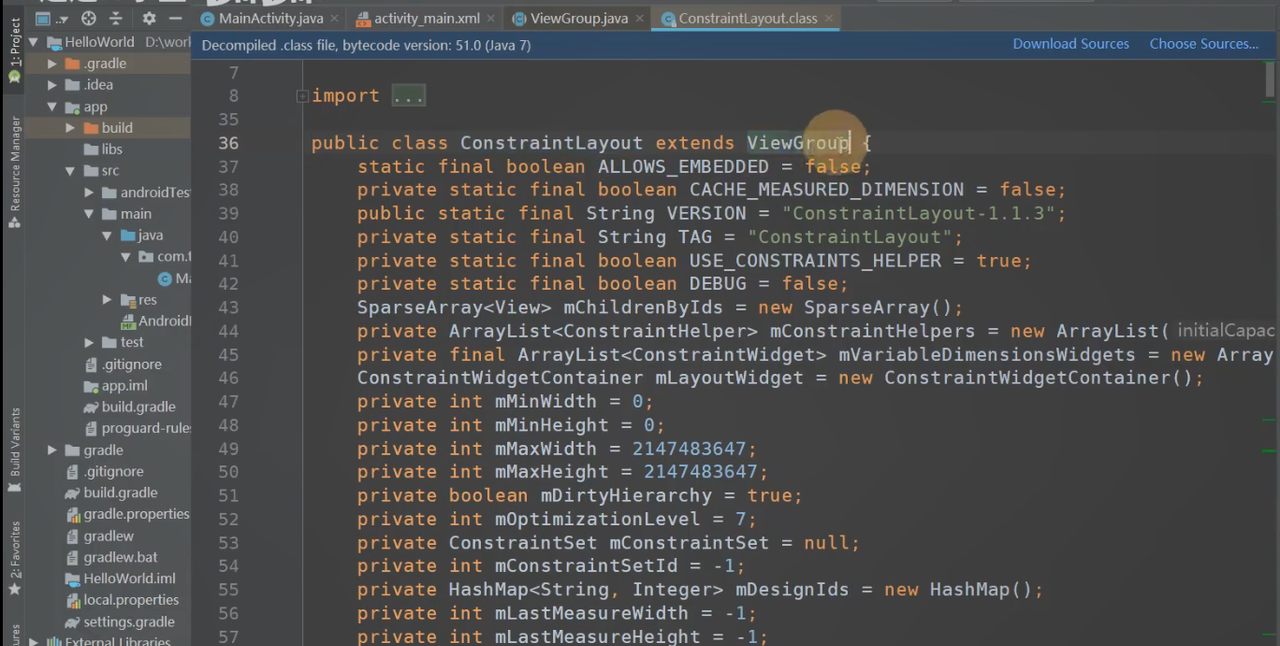1280x646 pixels.
Task: Expand the res folder
Action: click(x=107, y=300)
